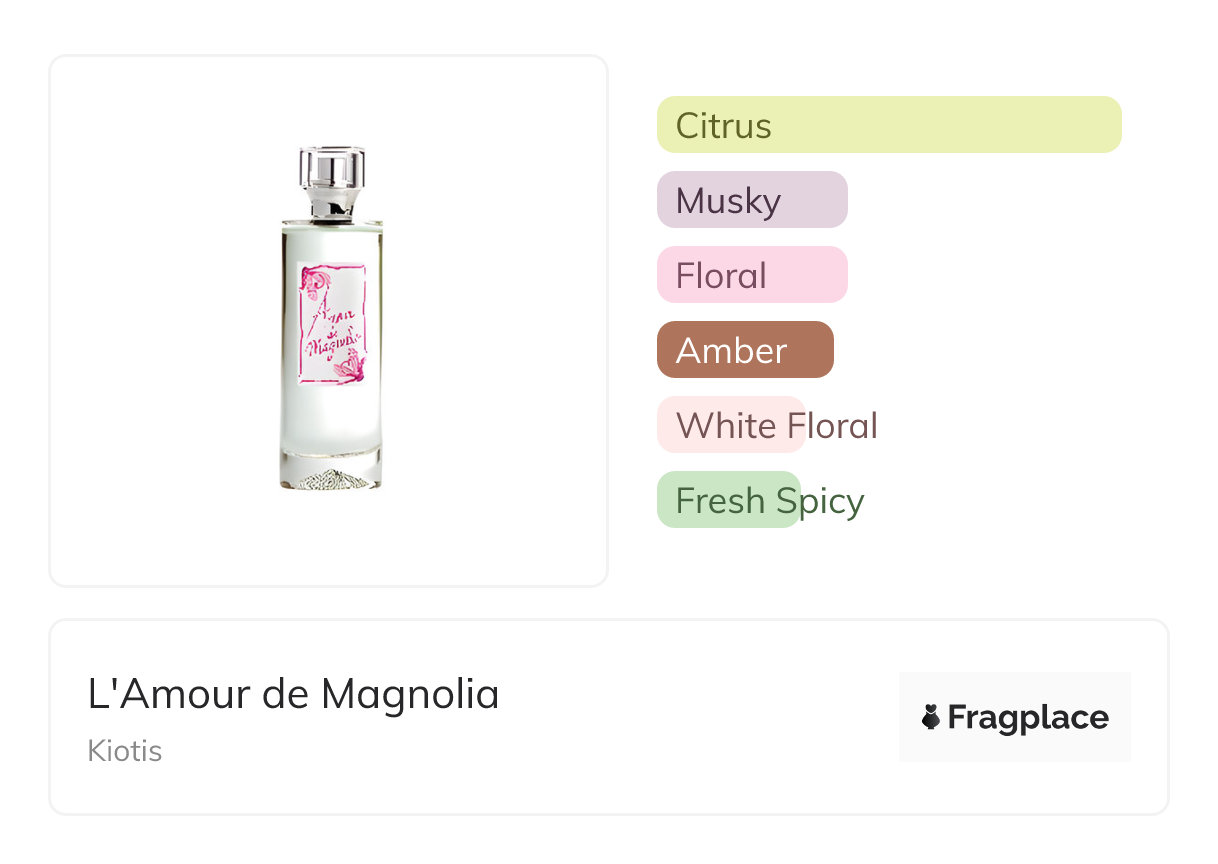Select the Citrus accord bar
Screen dimensions: 1218x864
(x=888, y=125)
